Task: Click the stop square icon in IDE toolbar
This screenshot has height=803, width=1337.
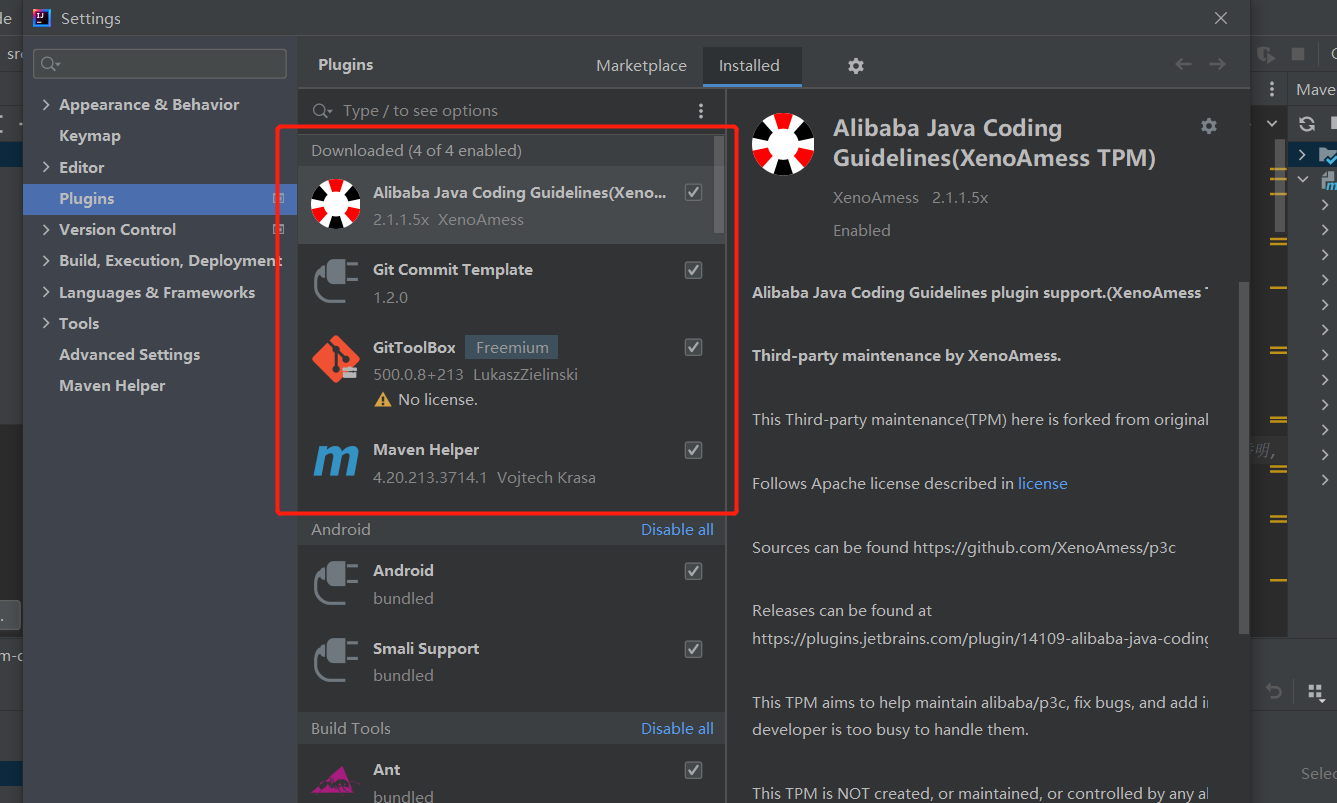Action: (1298, 54)
